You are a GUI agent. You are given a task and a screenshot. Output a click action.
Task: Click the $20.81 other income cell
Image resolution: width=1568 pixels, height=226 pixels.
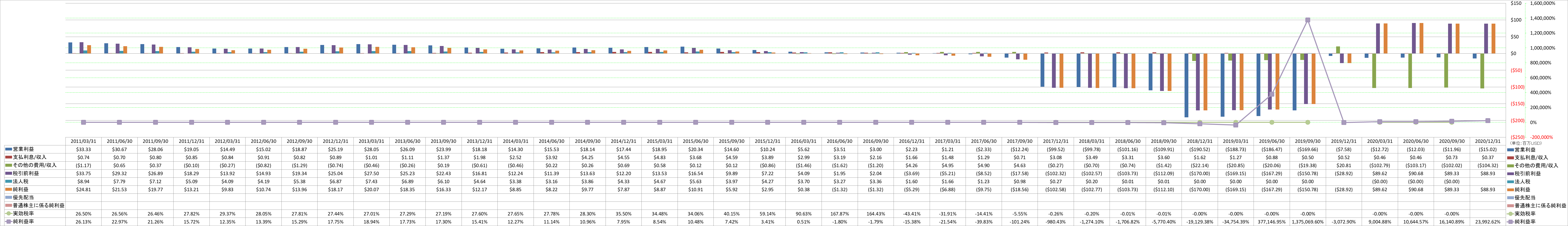(x=1344, y=165)
